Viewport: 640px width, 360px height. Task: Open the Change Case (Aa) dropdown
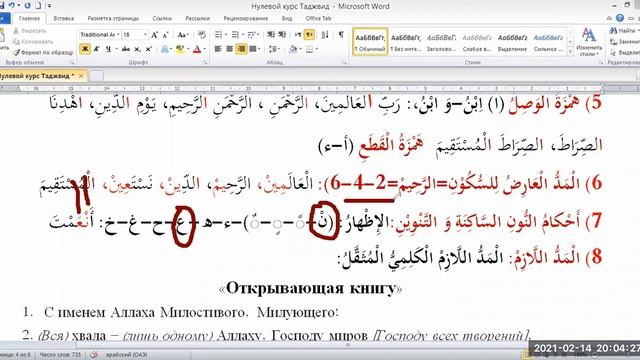183,35
